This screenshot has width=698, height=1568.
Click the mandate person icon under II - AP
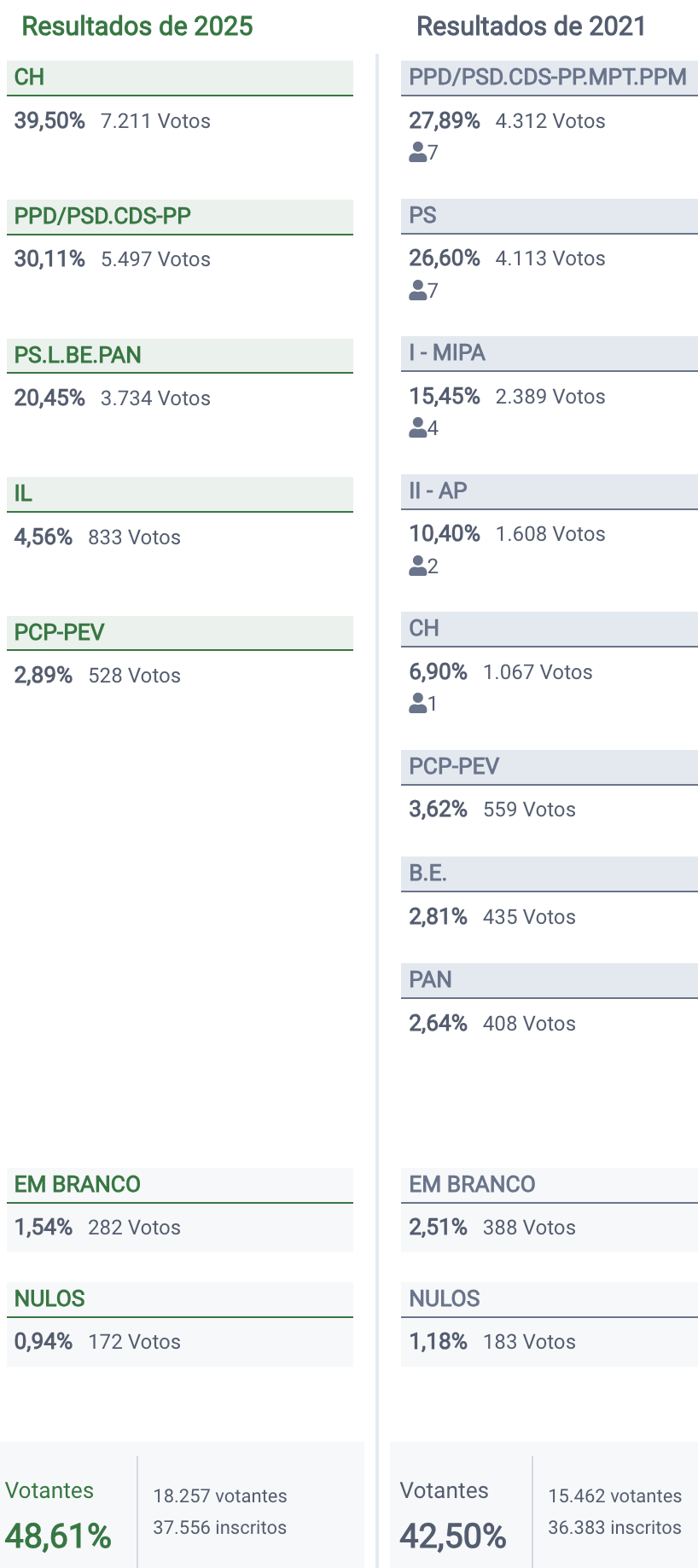(418, 566)
